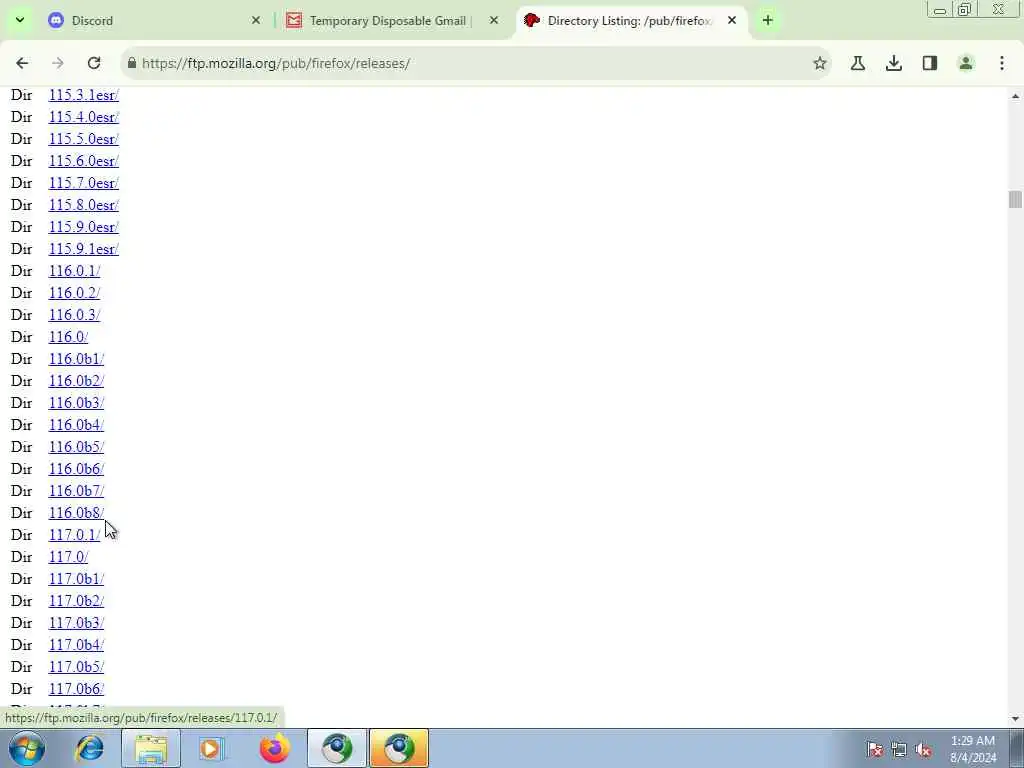Open the 117.0b4/ directory link

(76, 645)
